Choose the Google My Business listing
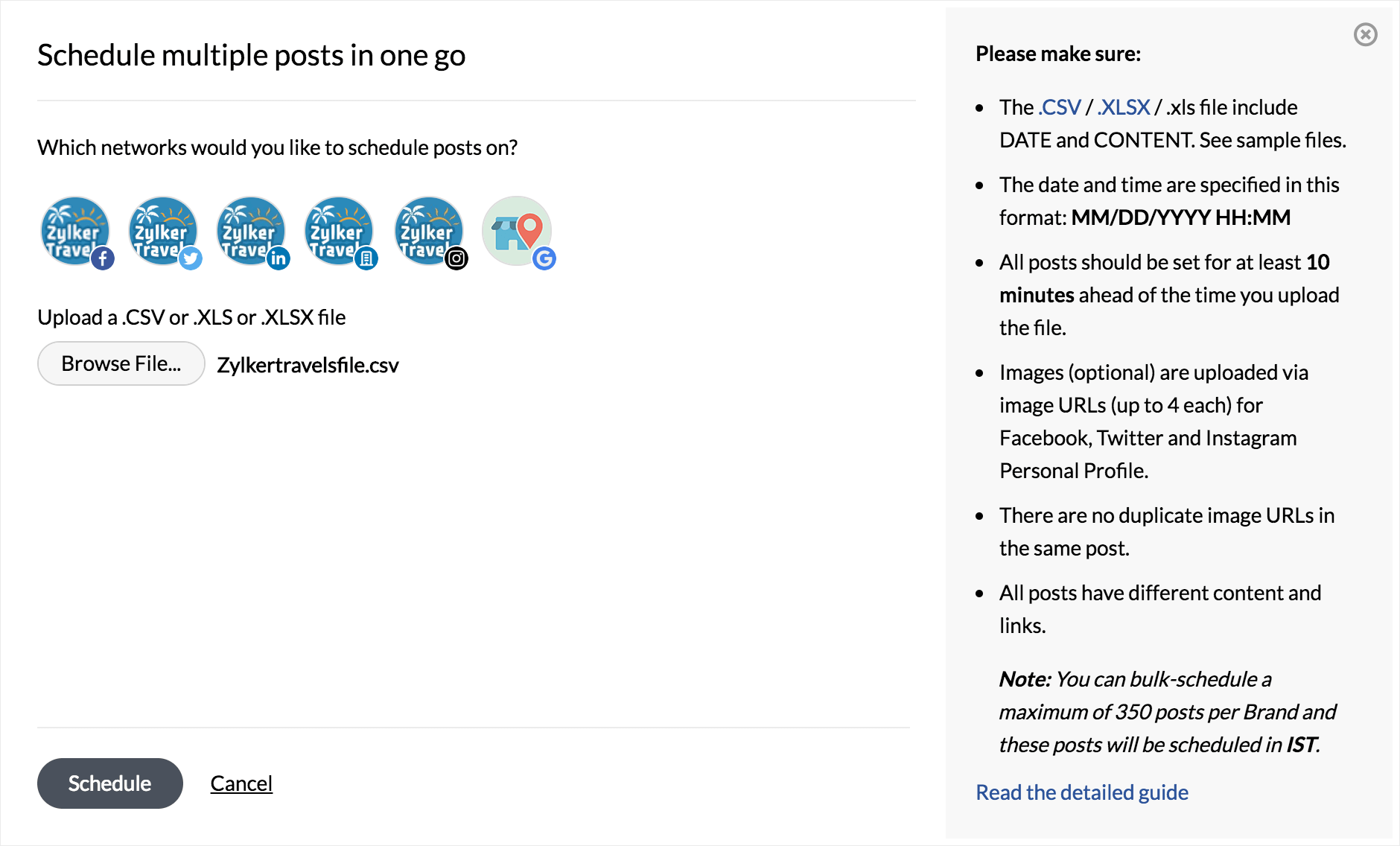 coord(517,232)
